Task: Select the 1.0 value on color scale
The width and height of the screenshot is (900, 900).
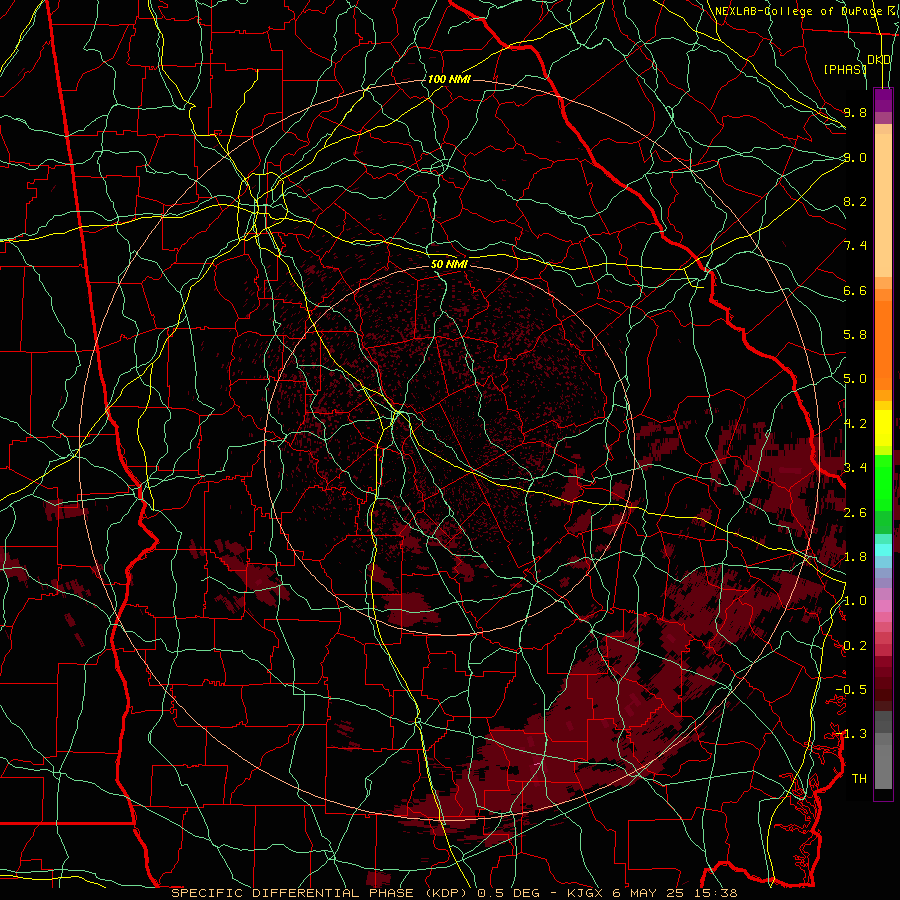Action: tap(855, 601)
